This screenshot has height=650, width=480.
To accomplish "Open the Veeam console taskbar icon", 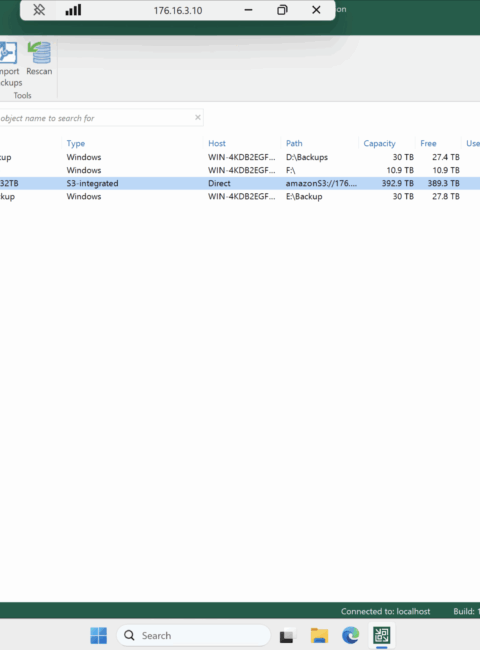I will (382, 635).
